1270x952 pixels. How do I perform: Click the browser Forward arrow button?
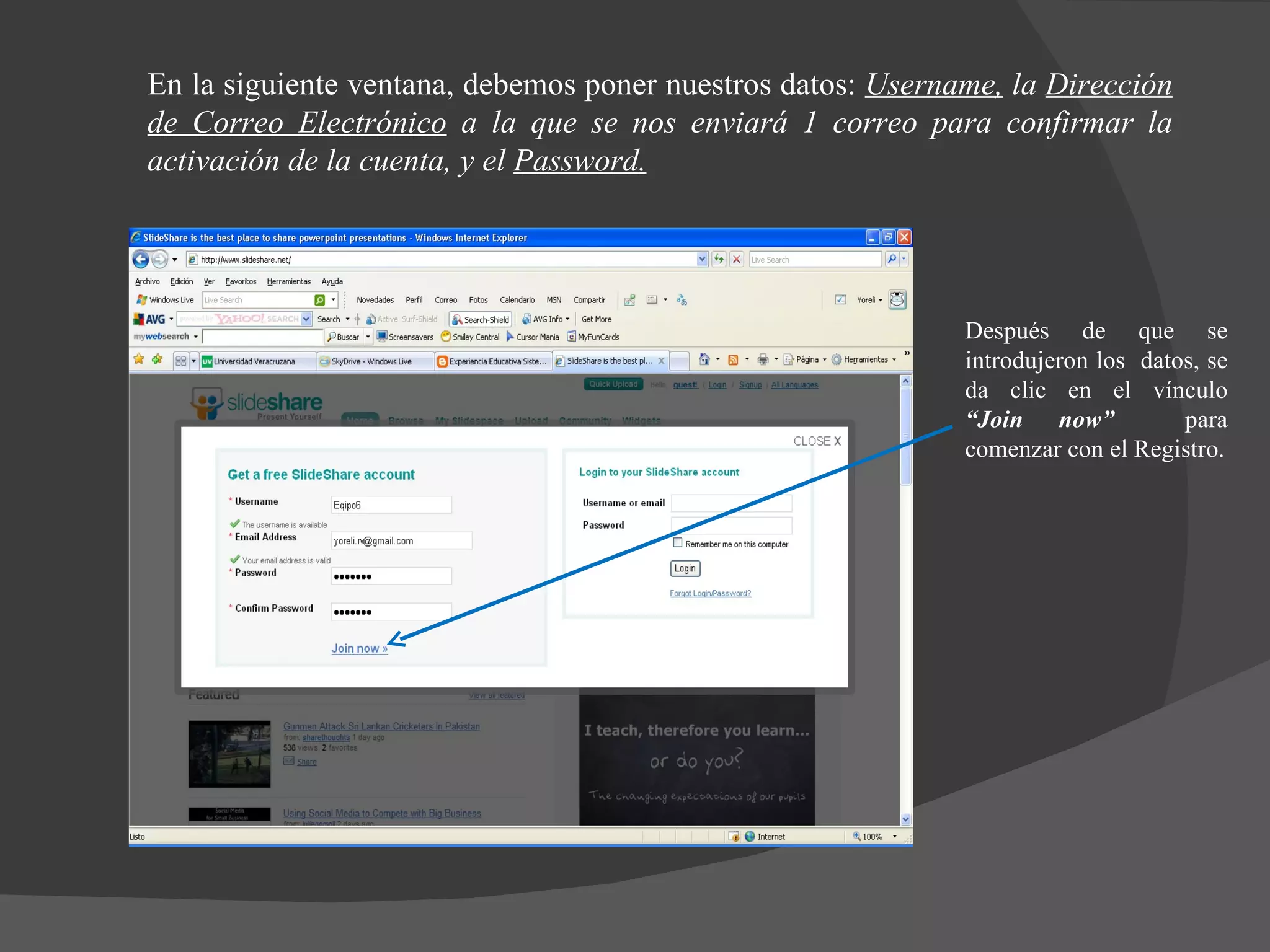click(160, 259)
